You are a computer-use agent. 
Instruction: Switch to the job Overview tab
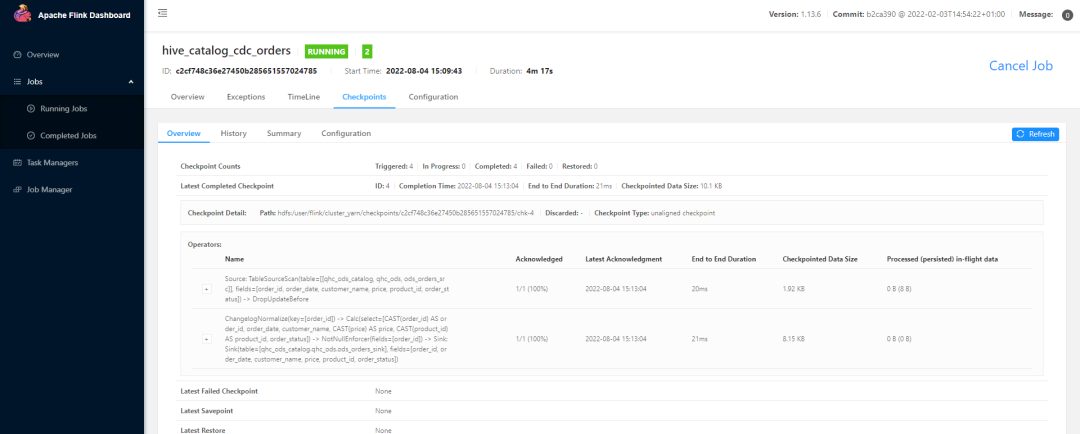tap(187, 97)
